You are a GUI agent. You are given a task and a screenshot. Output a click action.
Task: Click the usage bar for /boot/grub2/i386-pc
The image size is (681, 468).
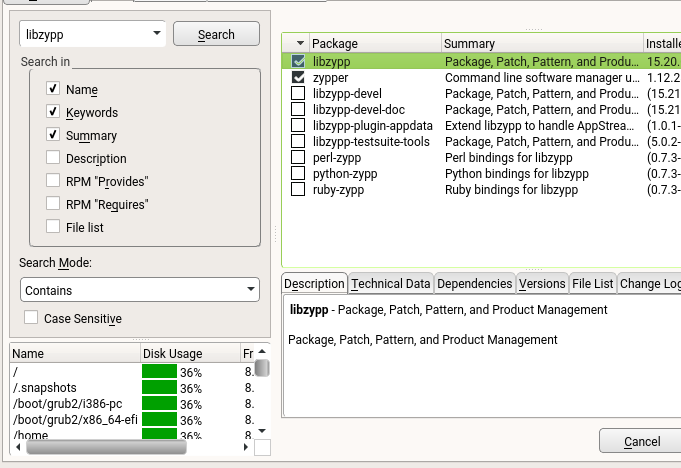point(159,404)
